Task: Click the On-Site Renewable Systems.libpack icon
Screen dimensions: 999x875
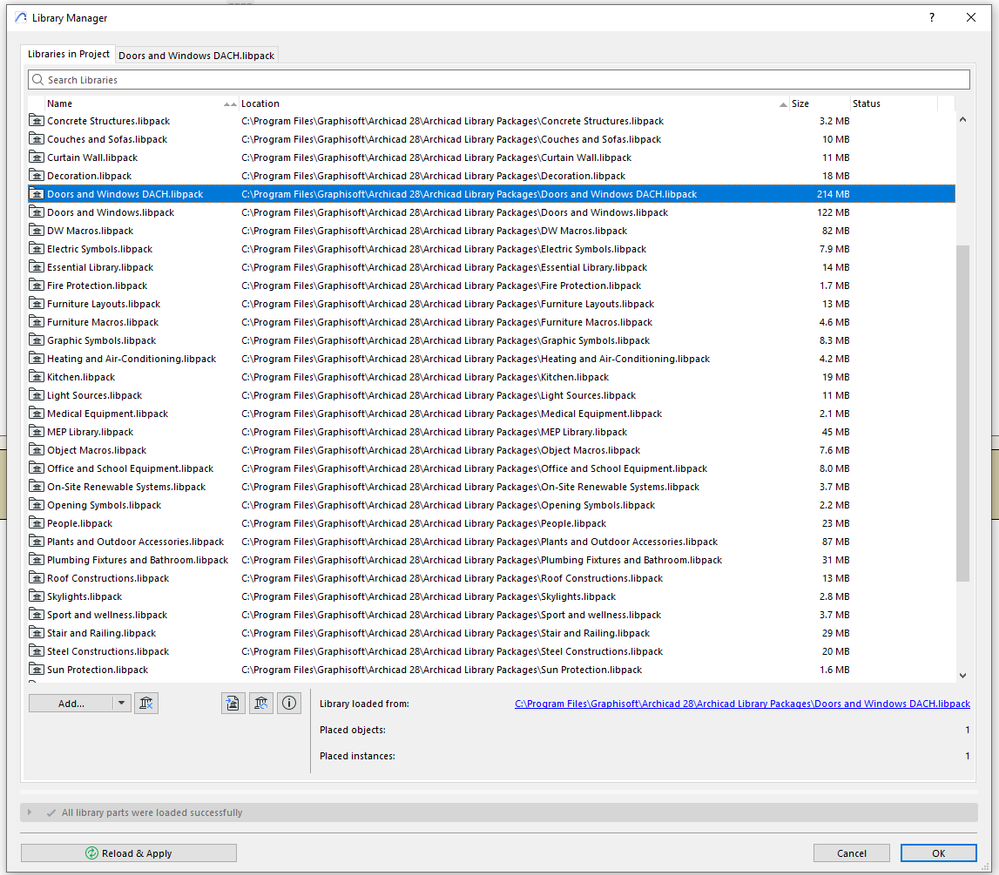Action: pos(36,486)
